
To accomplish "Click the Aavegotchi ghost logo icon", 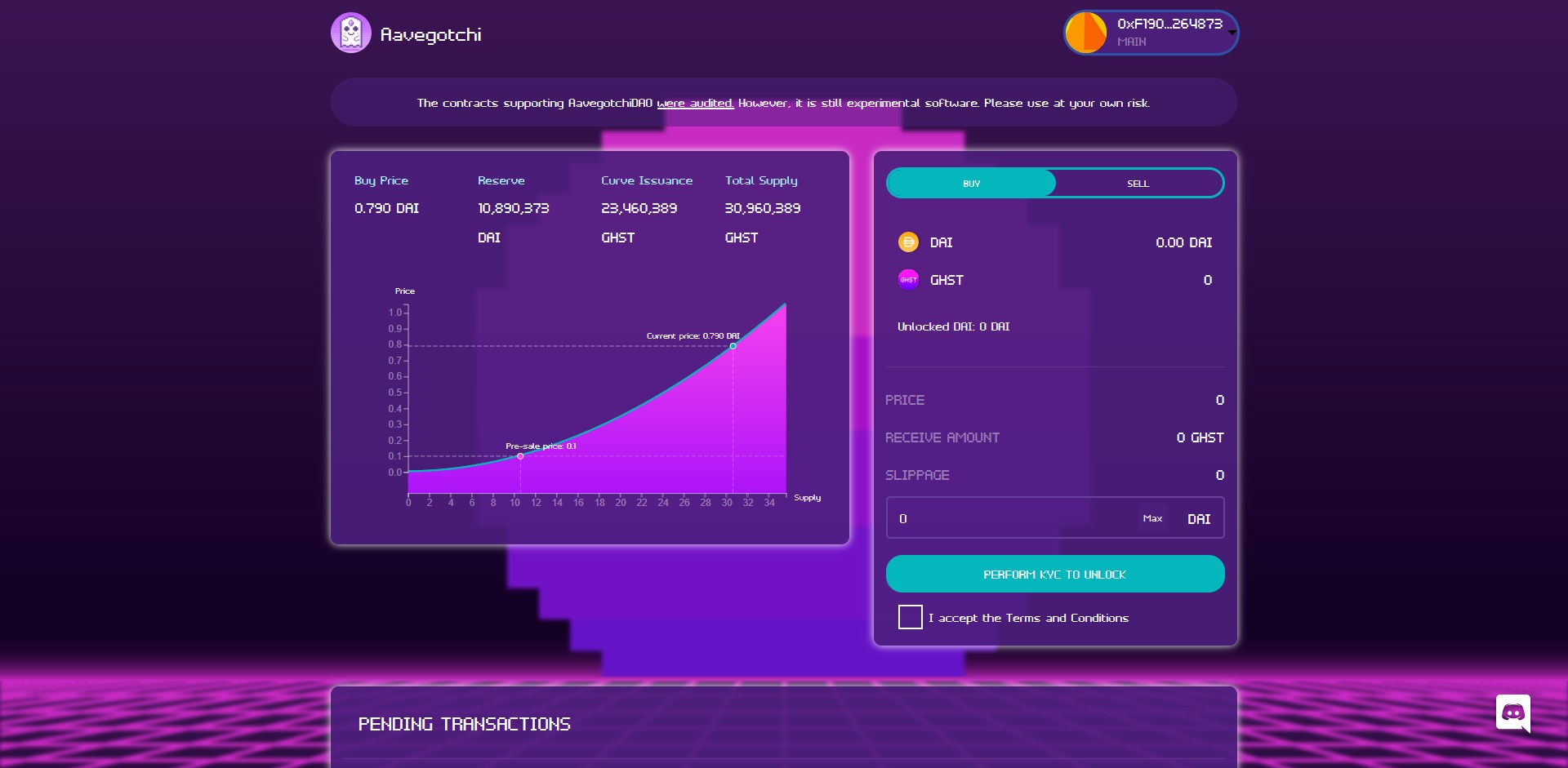I will click(351, 33).
